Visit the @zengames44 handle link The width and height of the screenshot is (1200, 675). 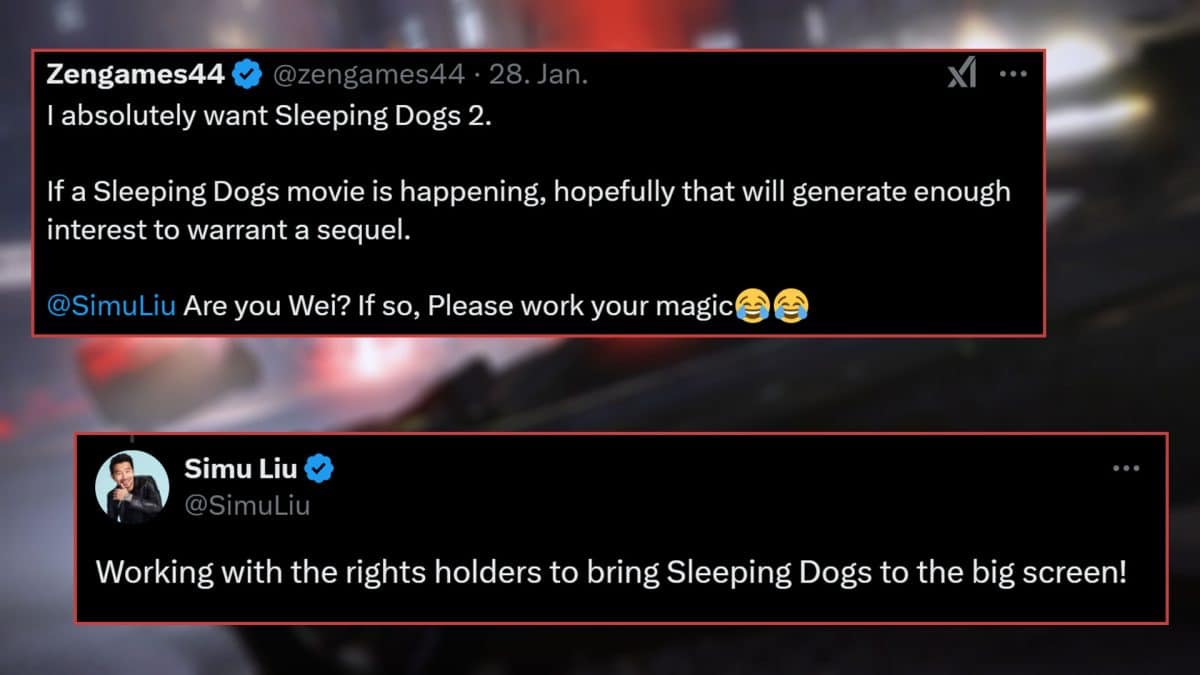click(367, 75)
